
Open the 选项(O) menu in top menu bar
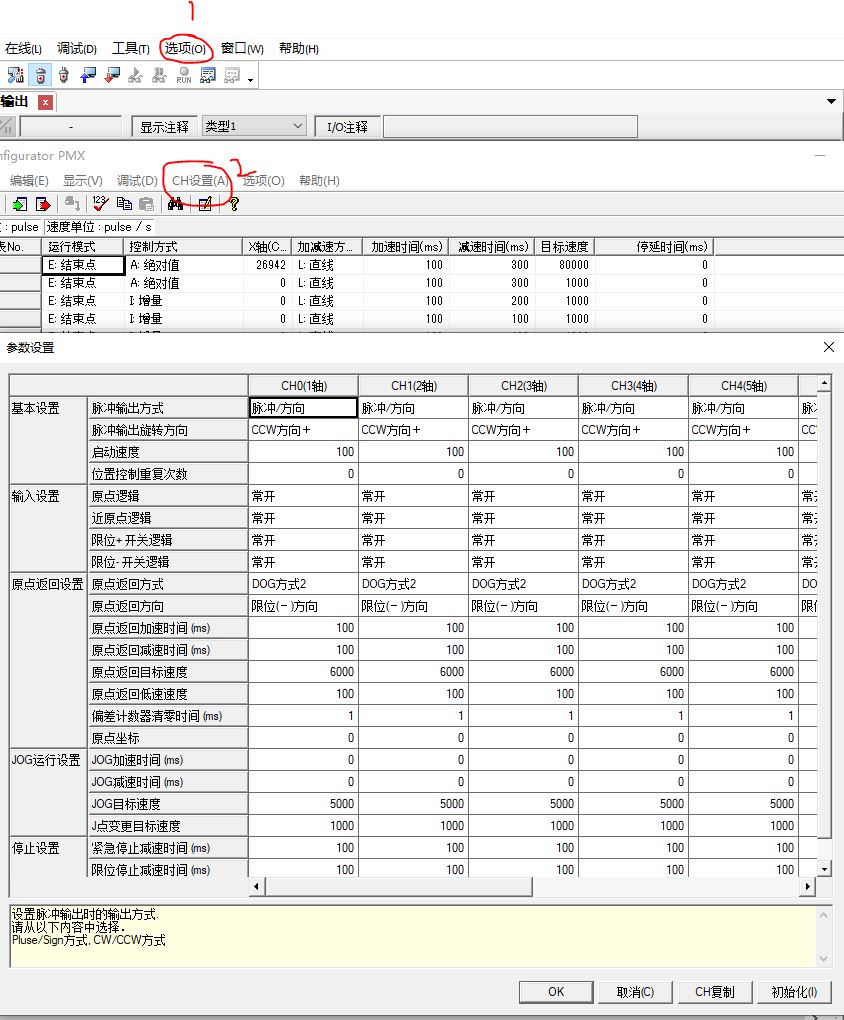[x=188, y=48]
